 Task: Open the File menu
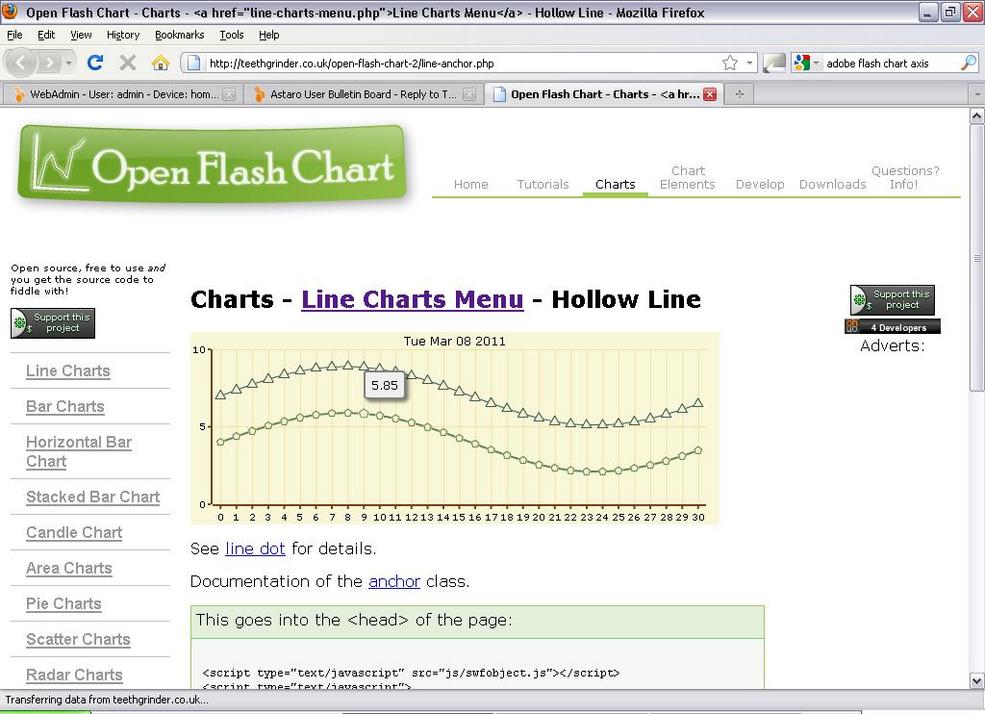coord(14,35)
